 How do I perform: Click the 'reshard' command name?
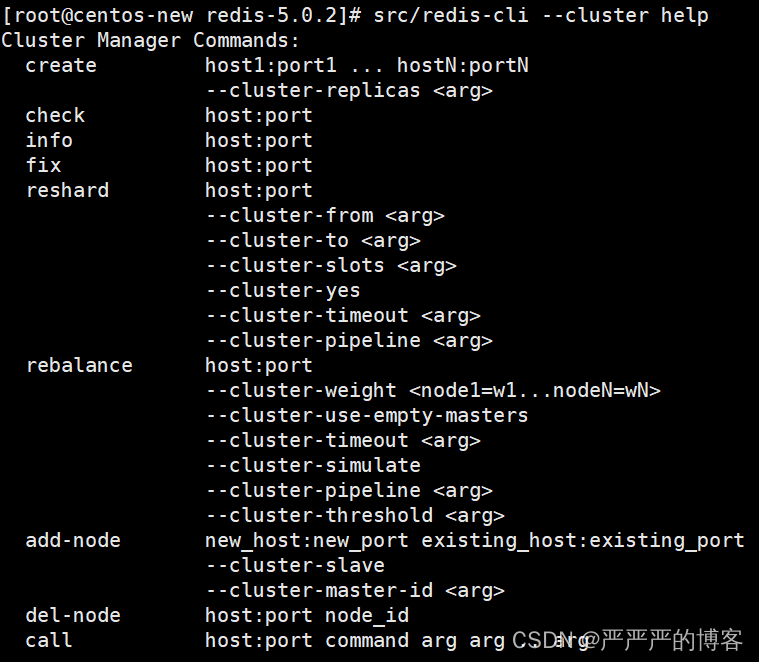coord(67,190)
